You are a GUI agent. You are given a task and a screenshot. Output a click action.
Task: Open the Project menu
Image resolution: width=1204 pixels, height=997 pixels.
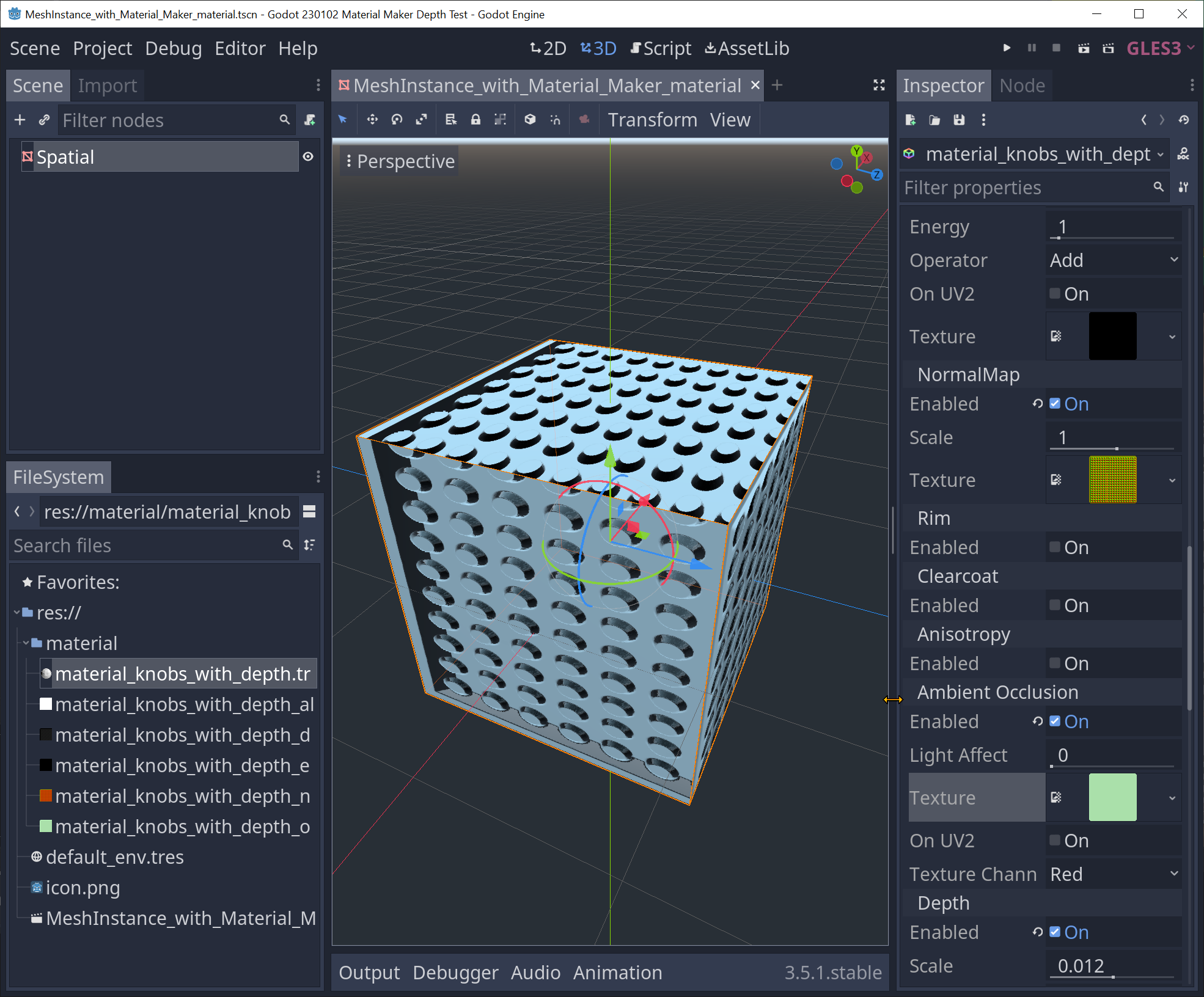(x=102, y=48)
